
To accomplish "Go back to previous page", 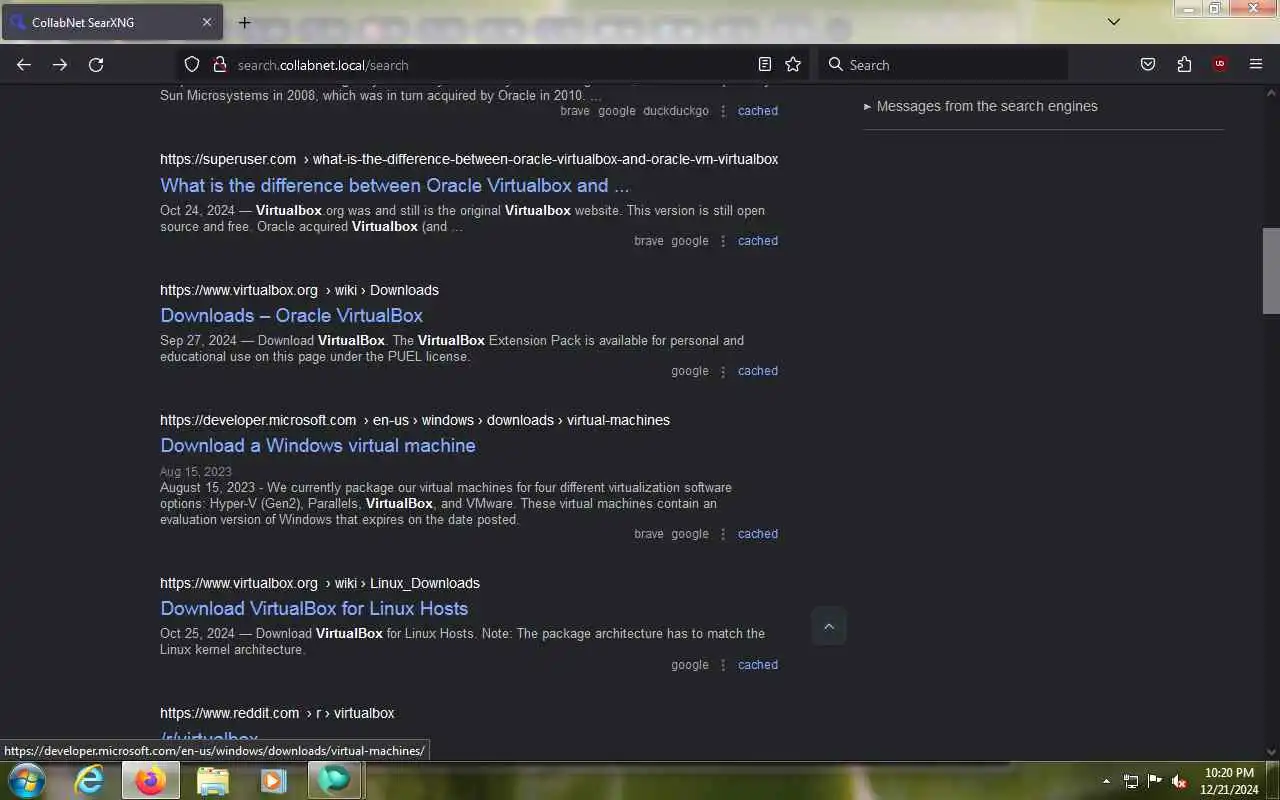I will [24, 65].
